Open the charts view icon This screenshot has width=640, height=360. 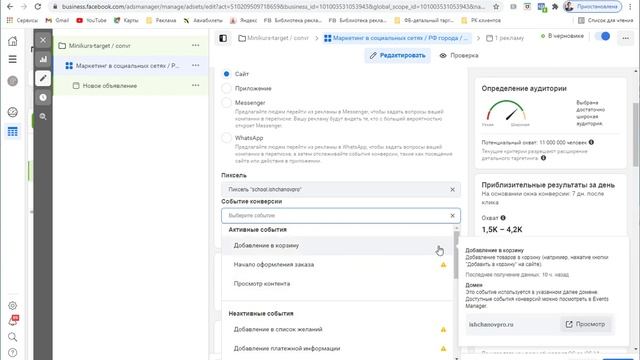click(43, 59)
